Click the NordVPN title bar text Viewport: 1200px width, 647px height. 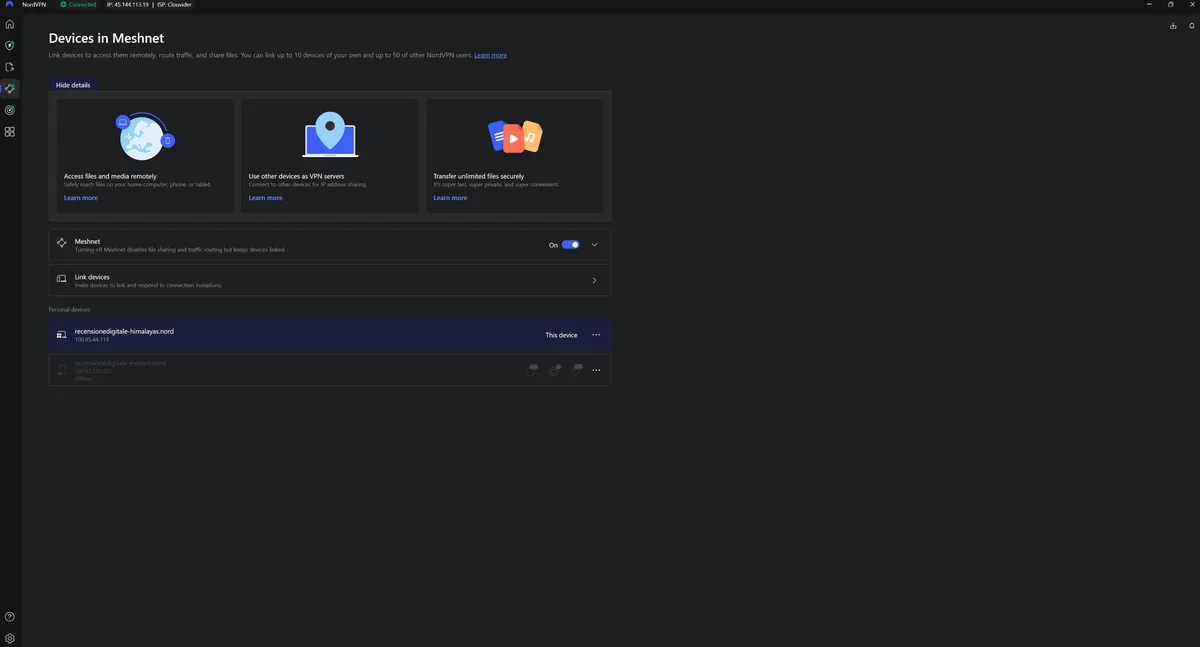(34, 4)
